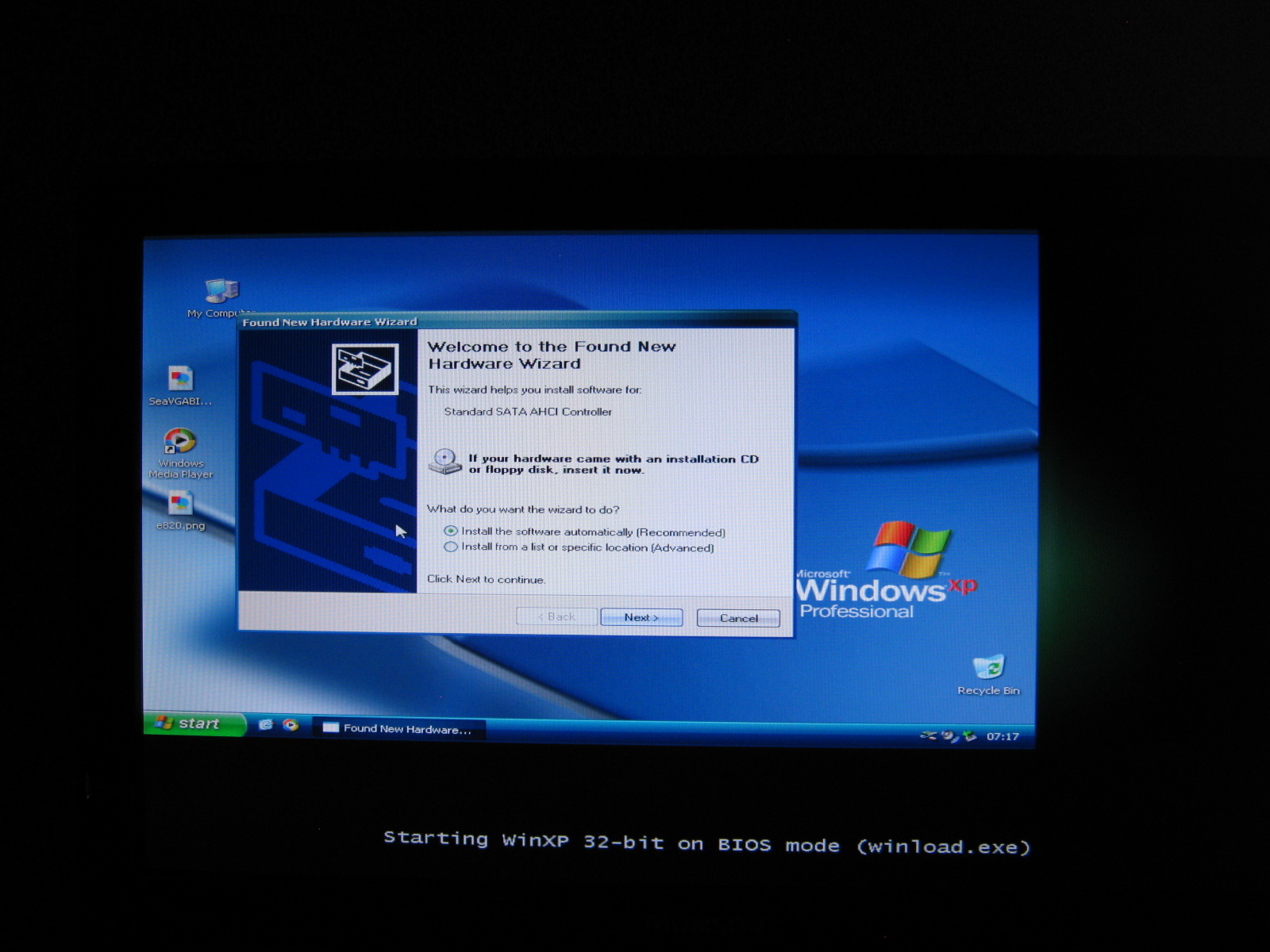Click the 'Welcome to the Found New Hardware Wizard' heading
The image size is (1270, 952).
pos(552,355)
